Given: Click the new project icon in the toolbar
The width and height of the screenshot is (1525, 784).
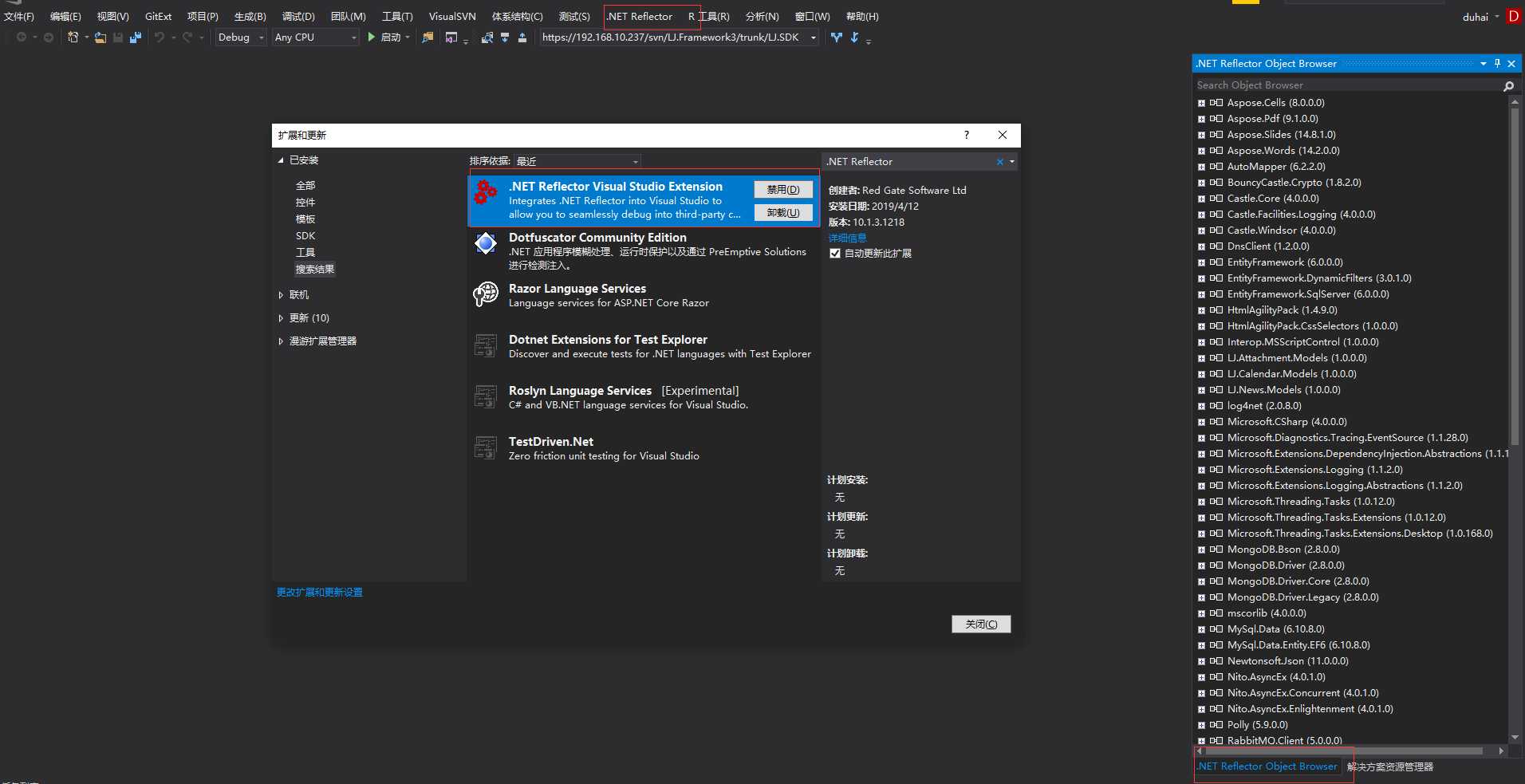Looking at the screenshot, I should (x=73, y=37).
